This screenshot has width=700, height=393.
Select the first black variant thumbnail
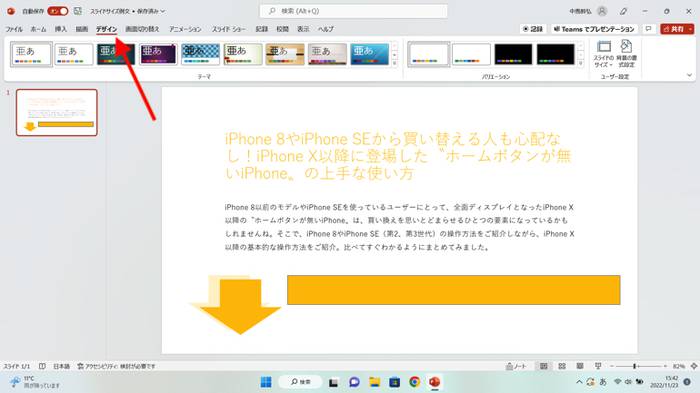[x=513, y=54]
